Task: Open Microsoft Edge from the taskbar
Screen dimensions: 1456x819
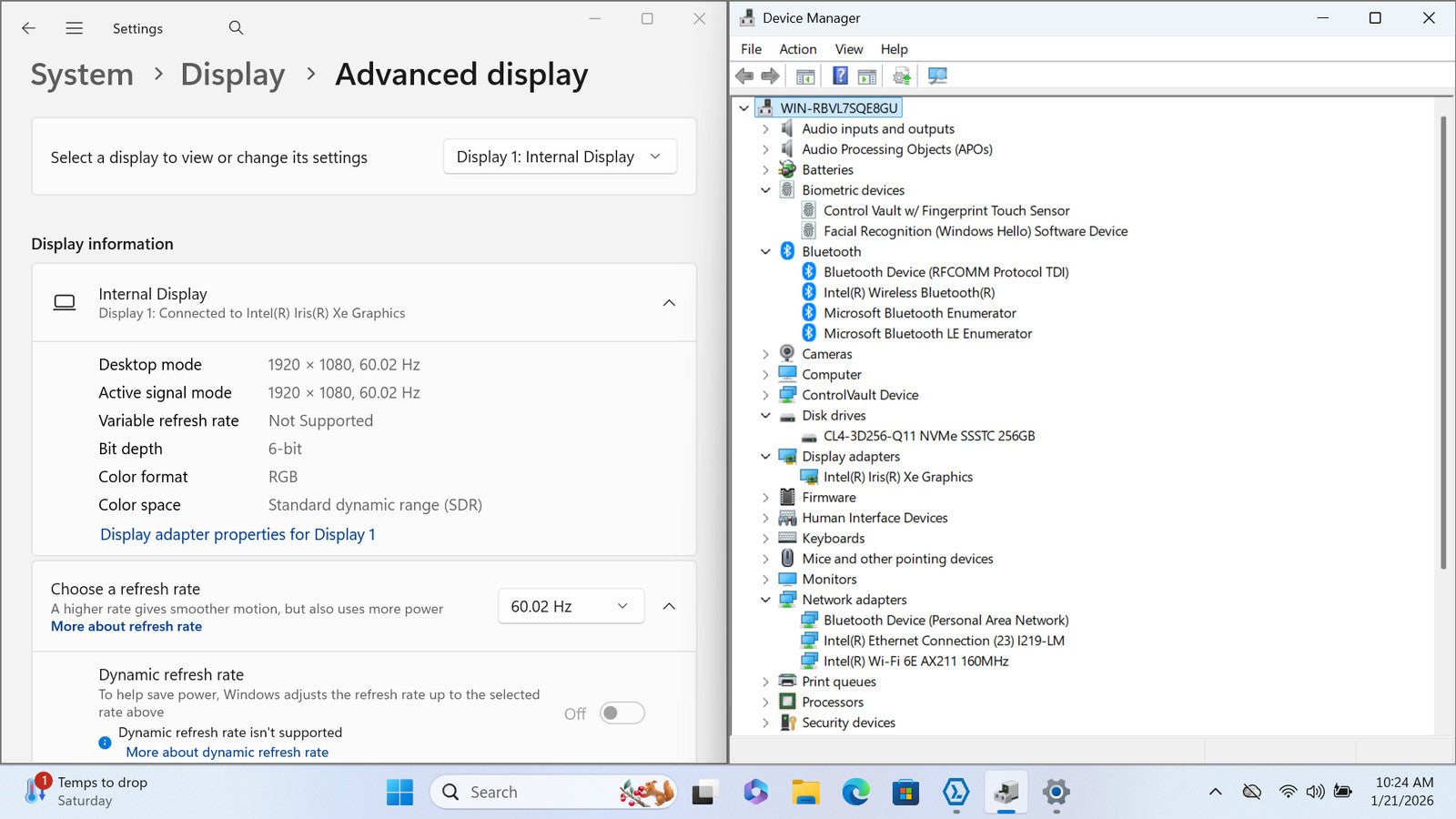Action: (x=855, y=793)
